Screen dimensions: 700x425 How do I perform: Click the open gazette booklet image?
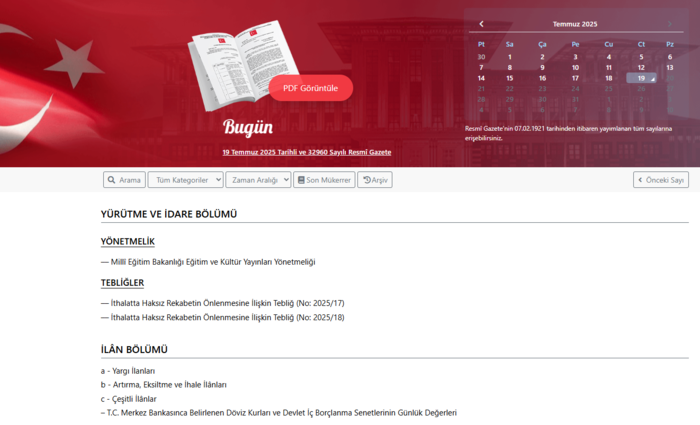tap(241, 65)
